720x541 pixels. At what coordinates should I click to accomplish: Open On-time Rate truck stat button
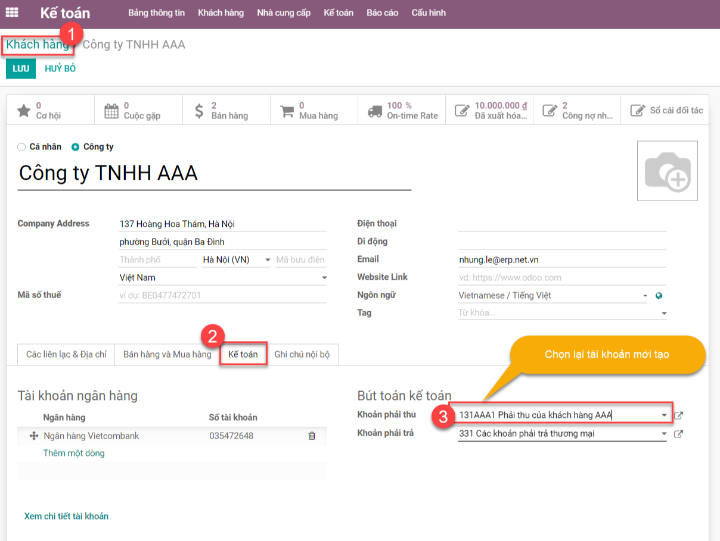click(x=401, y=110)
